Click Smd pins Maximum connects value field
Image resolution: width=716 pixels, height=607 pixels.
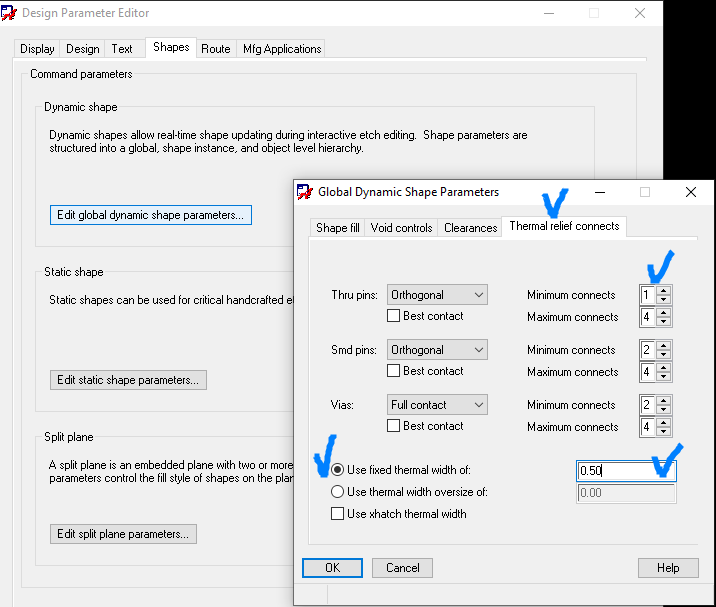648,372
